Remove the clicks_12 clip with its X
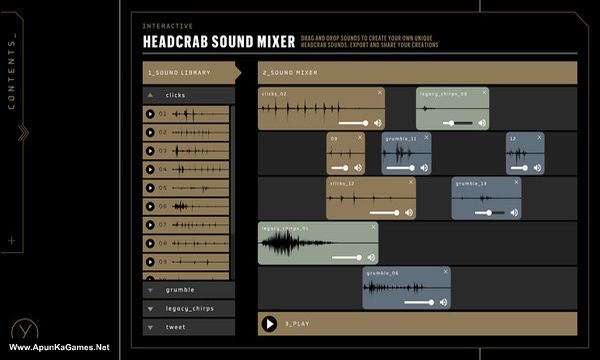The image size is (600, 360). pyautogui.click(x=411, y=182)
